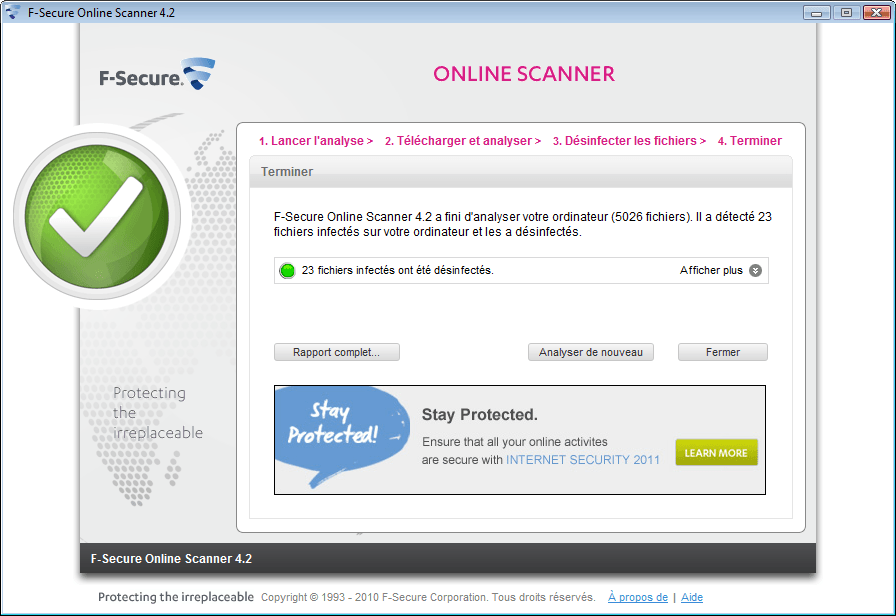The image size is (896, 616).
Task: Click the Afficher plus label
Action: click(711, 270)
